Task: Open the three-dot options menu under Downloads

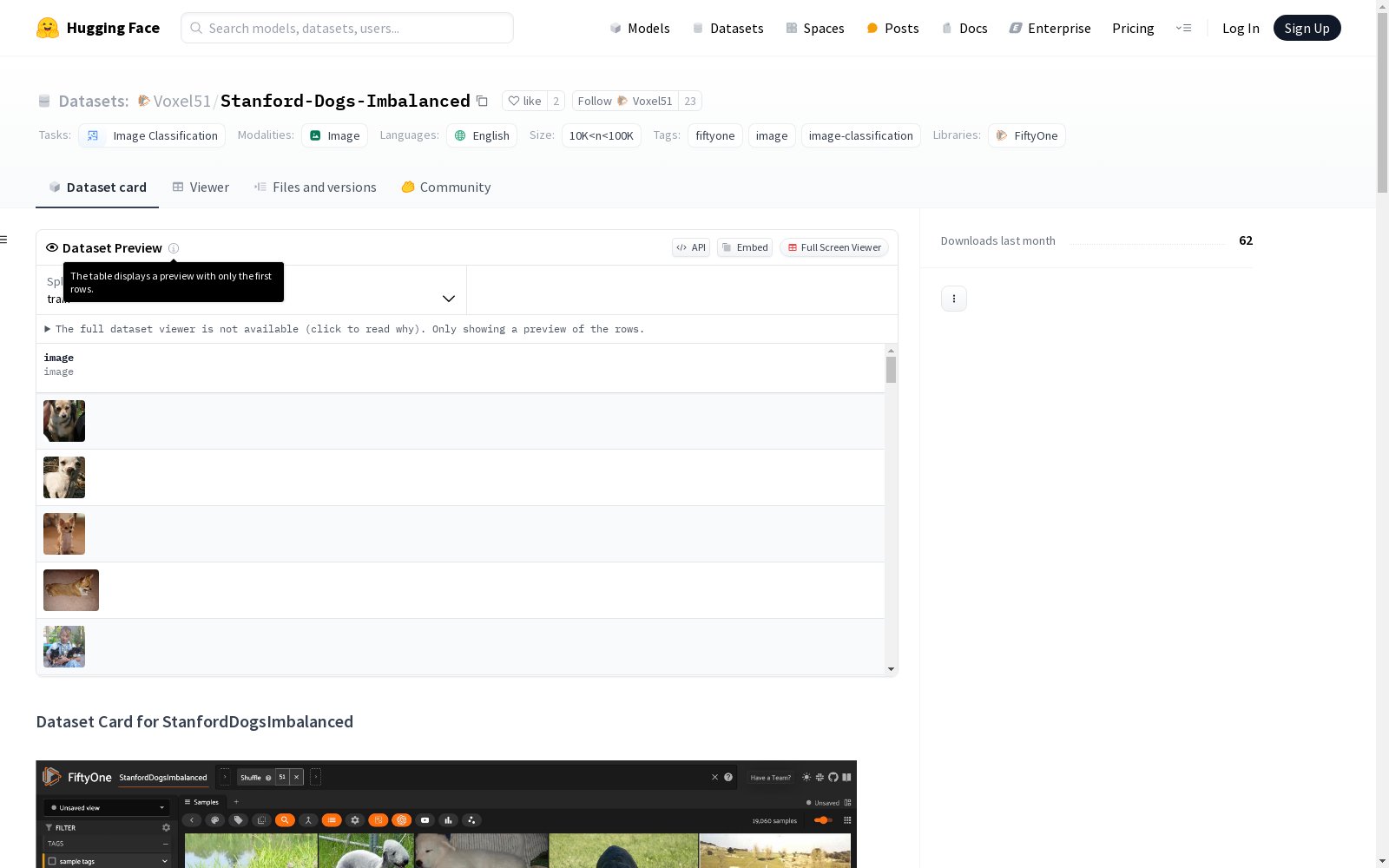Action: (954, 299)
